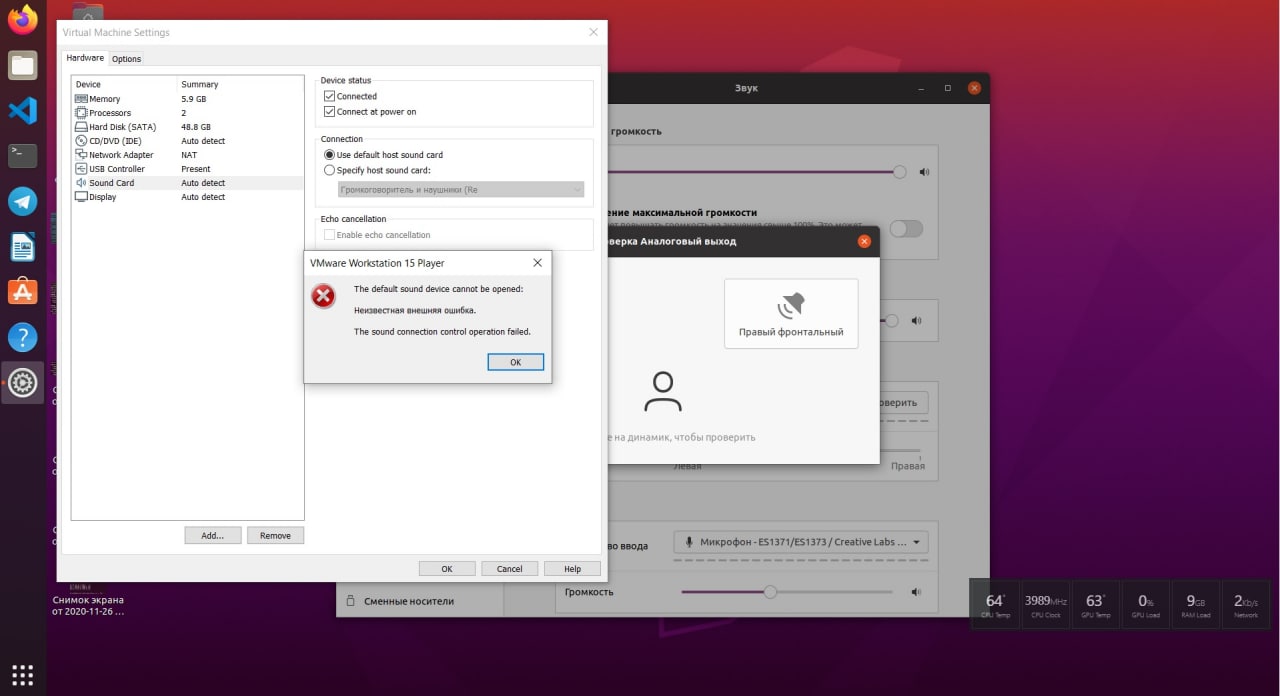
Task: Click output volume speaker icon in Звук window
Action: point(925,172)
